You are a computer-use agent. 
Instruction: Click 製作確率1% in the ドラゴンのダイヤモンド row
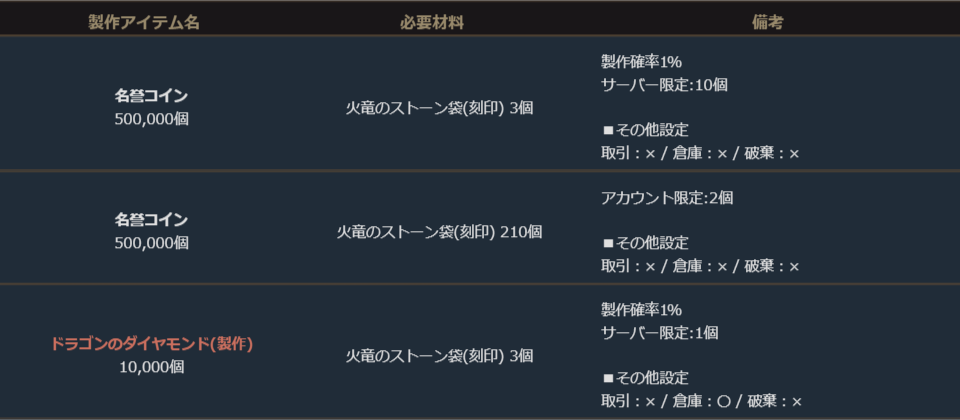[641, 310]
